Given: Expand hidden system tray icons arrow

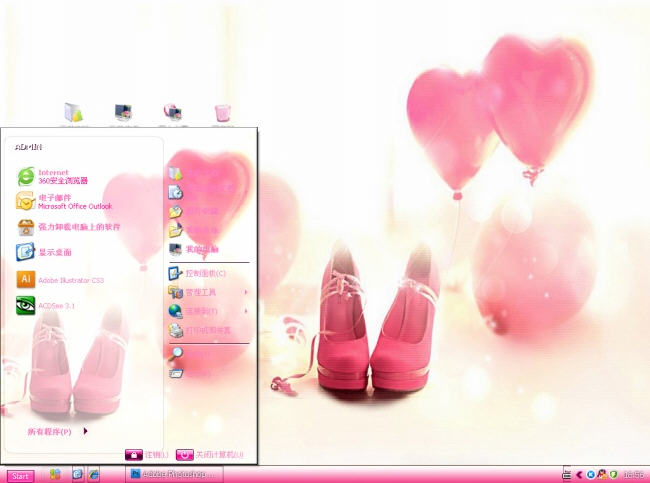Looking at the screenshot, I should 579,475.
